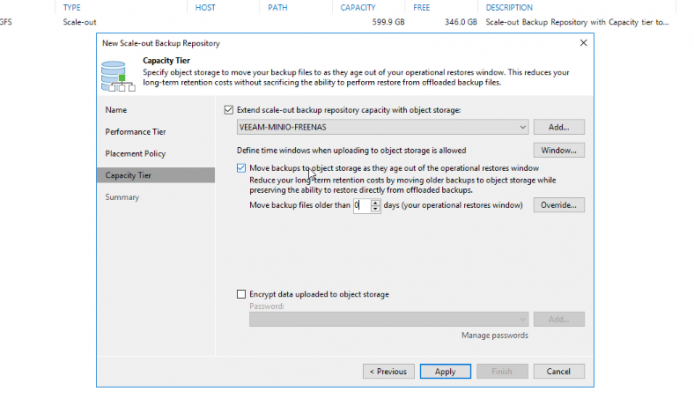694x406 pixels.
Task: Click the scale-out repository wizard icon
Action: pos(118,76)
